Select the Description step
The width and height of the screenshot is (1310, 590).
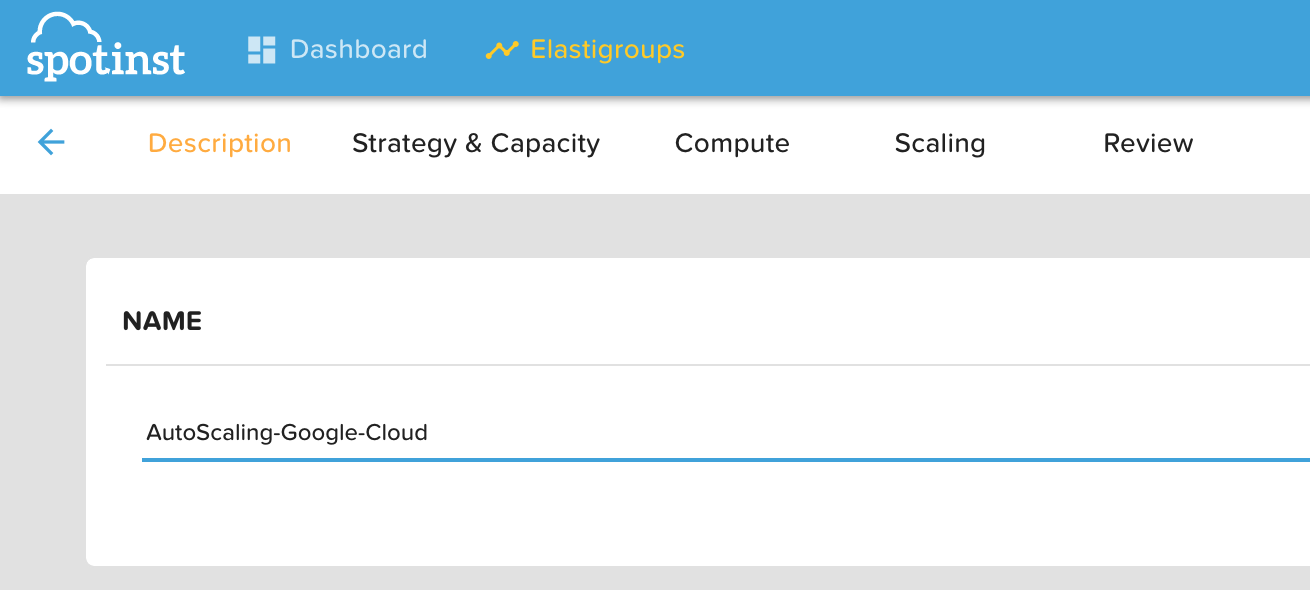pos(219,143)
